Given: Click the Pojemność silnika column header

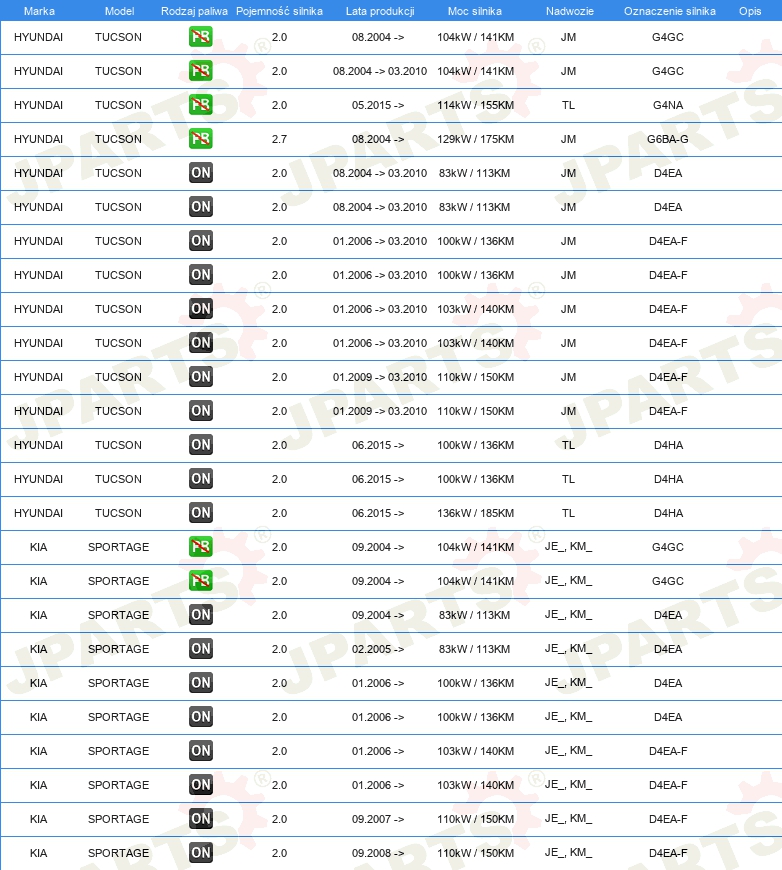Looking at the screenshot, I should pos(279,11).
